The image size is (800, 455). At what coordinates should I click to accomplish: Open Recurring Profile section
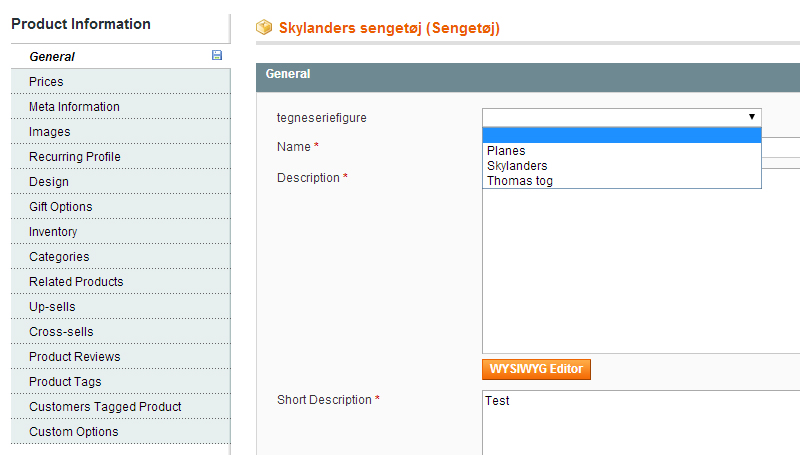121,157
